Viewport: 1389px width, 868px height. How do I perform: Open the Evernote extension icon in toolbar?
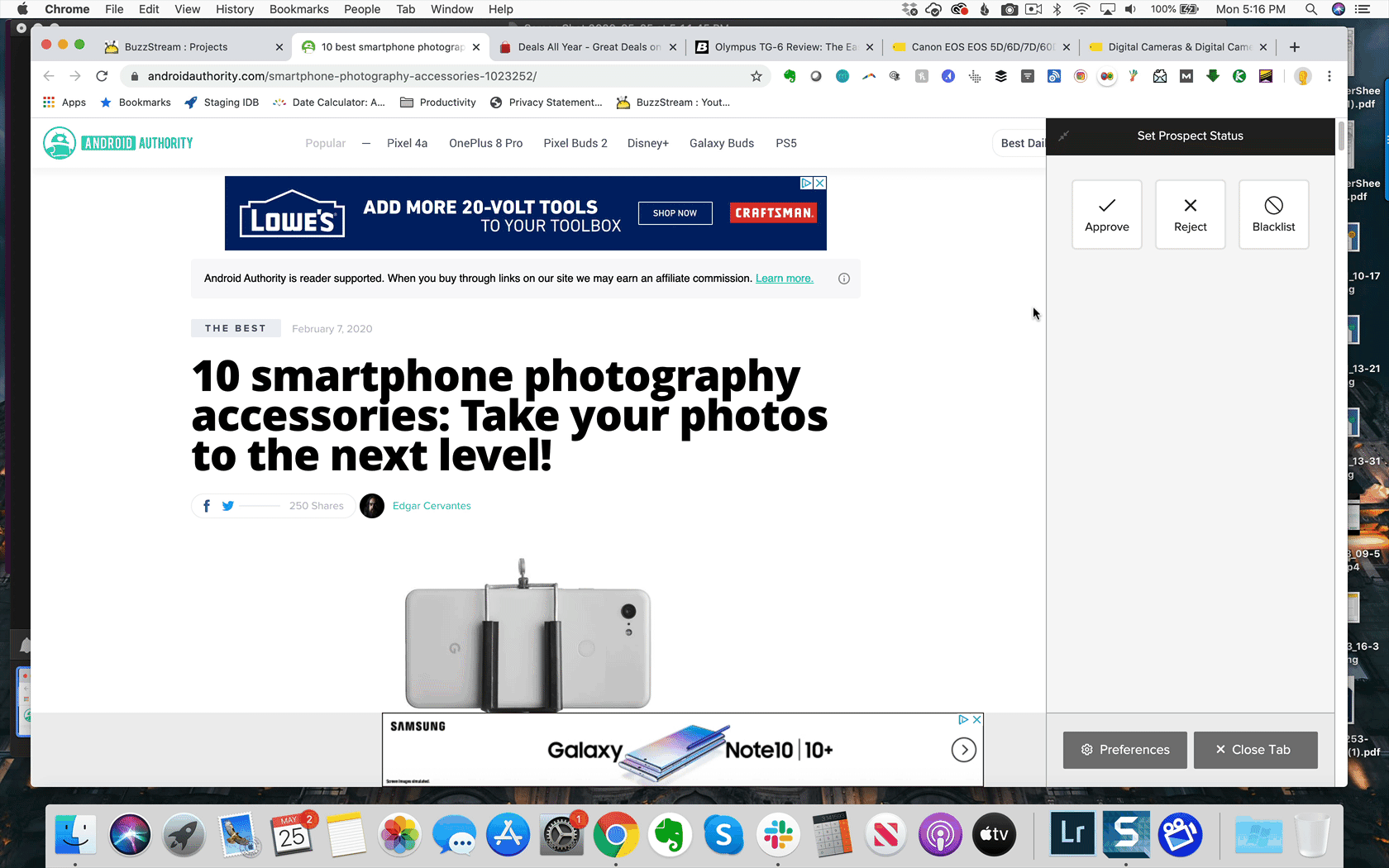(x=790, y=76)
